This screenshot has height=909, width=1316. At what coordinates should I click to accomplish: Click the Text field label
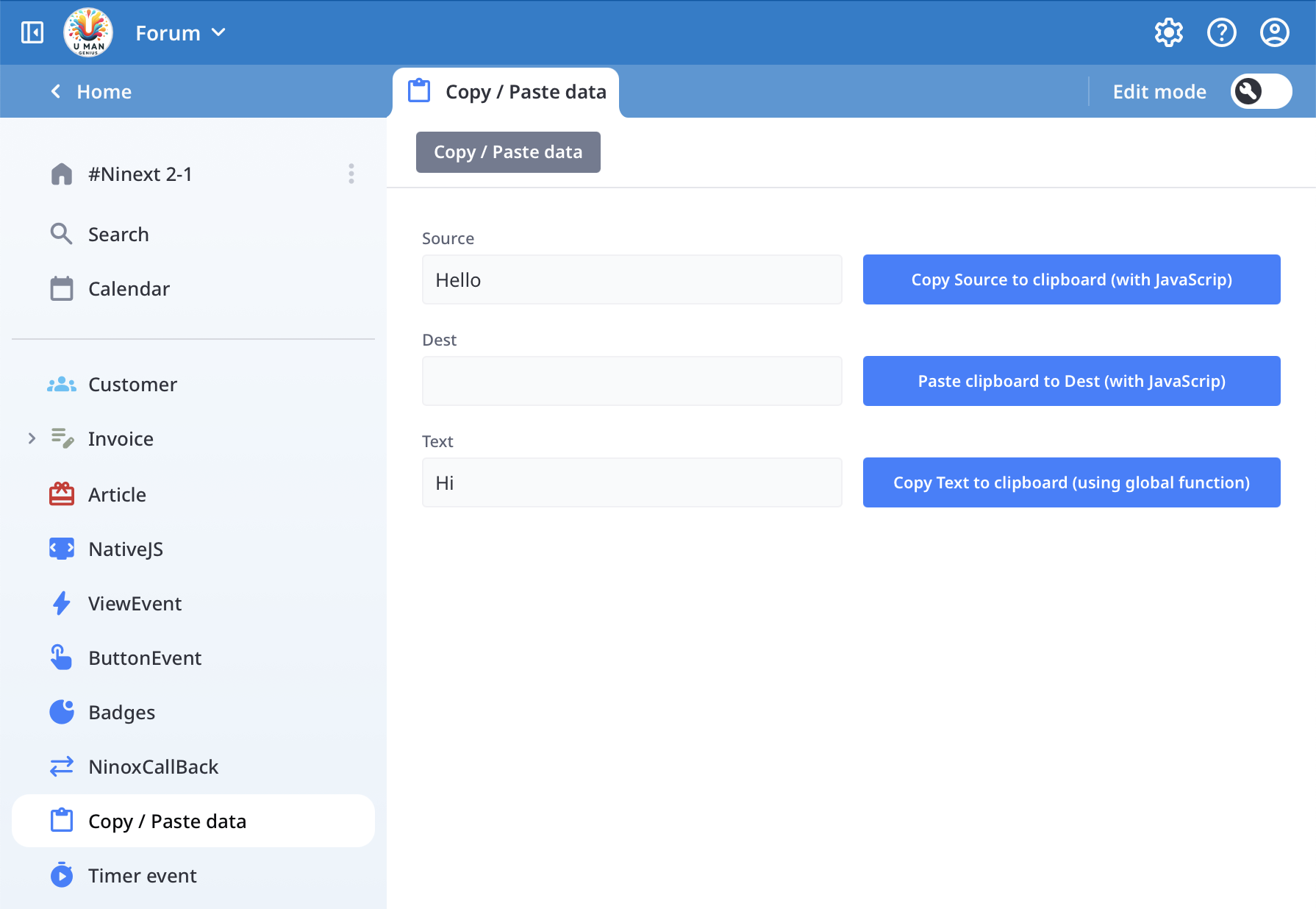pyautogui.click(x=437, y=441)
